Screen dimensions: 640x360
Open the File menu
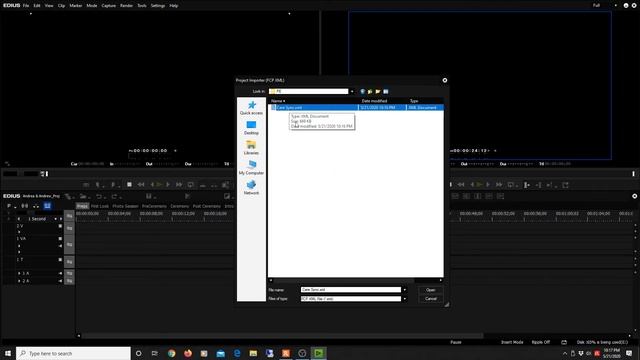[x=26, y=6]
